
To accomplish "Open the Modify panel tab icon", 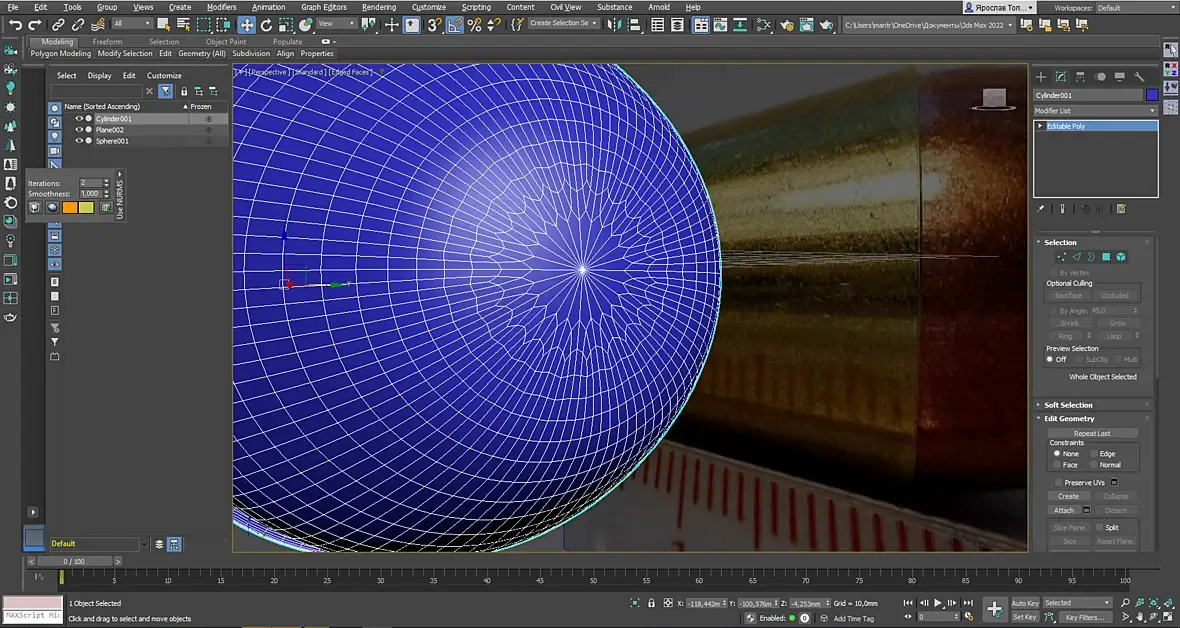I will pyautogui.click(x=1060, y=77).
